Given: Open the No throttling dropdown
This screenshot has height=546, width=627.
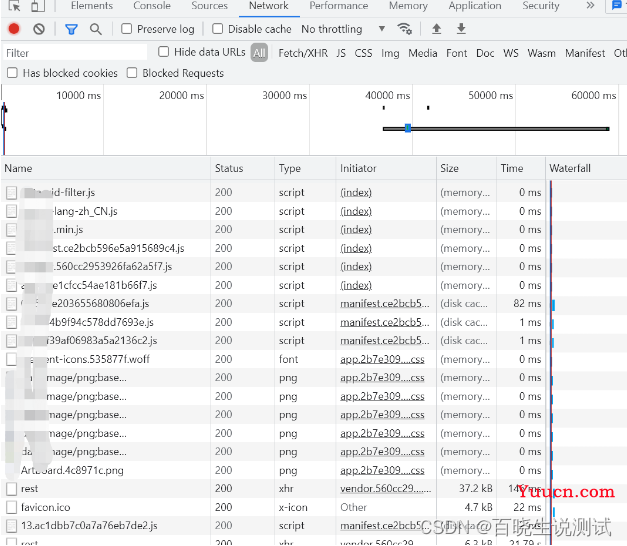Looking at the screenshot, I should tap(343, 29).
